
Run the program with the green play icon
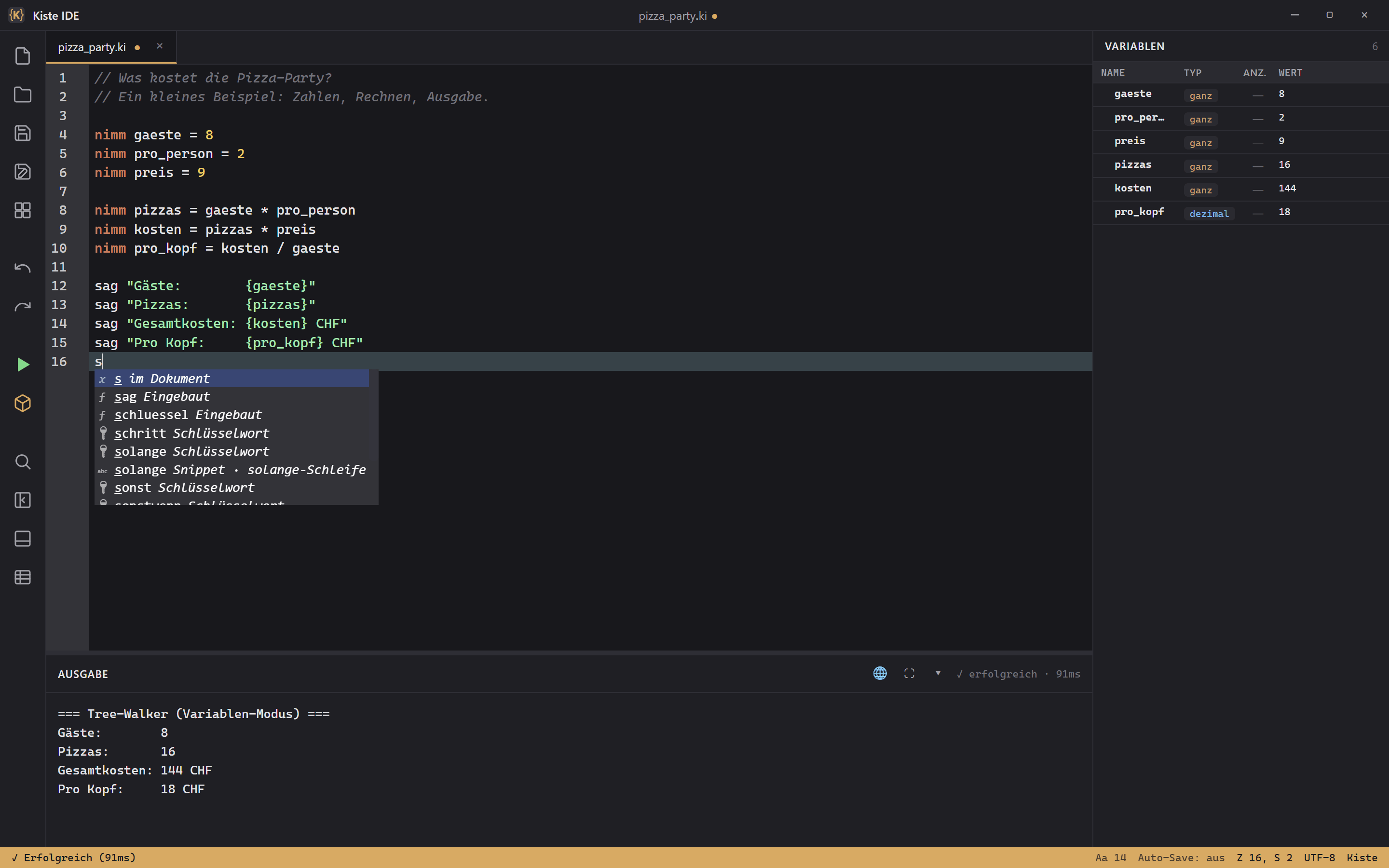tap(22, 365)
